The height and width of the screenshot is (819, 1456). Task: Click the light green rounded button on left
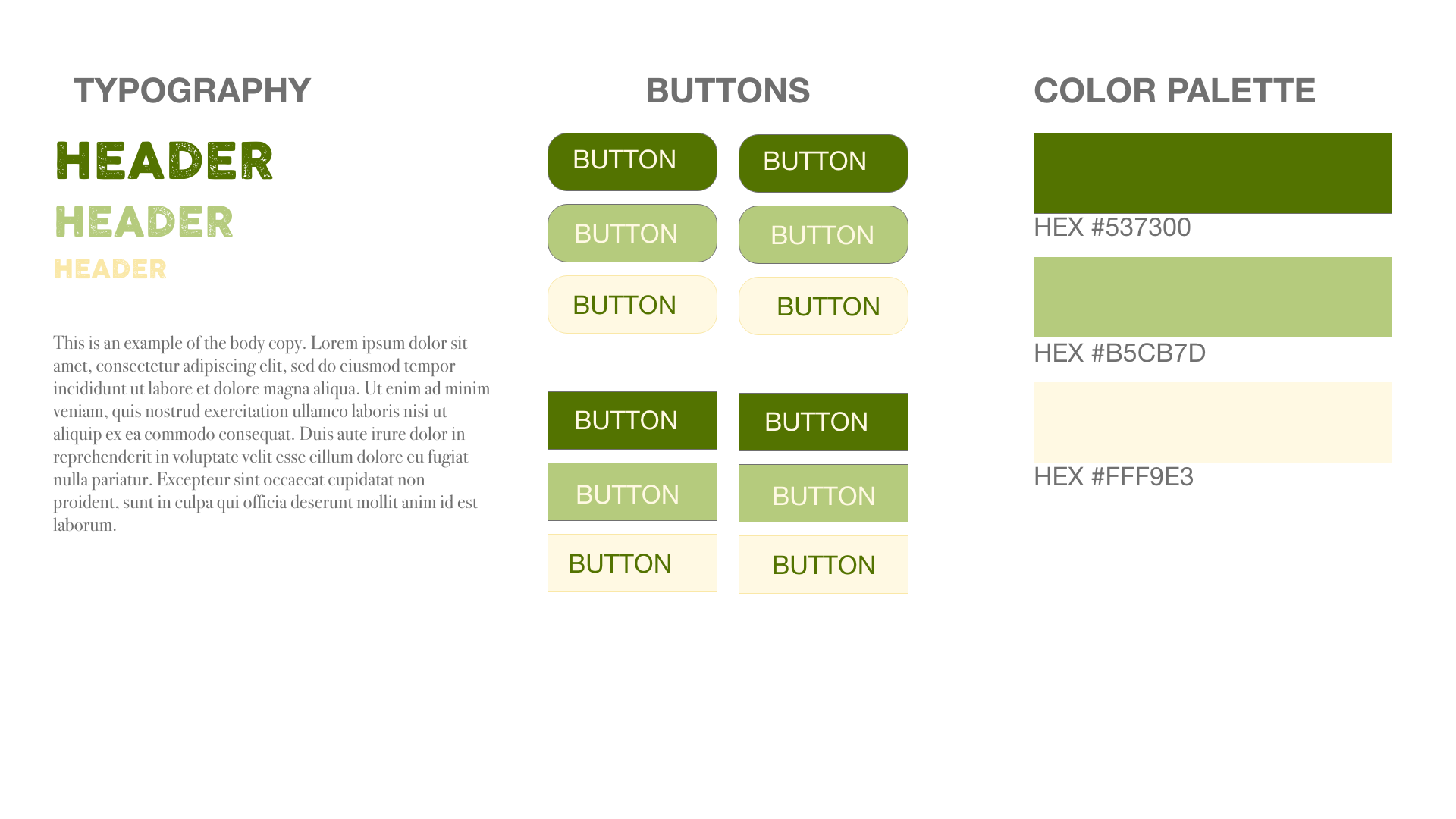[632, 233]
